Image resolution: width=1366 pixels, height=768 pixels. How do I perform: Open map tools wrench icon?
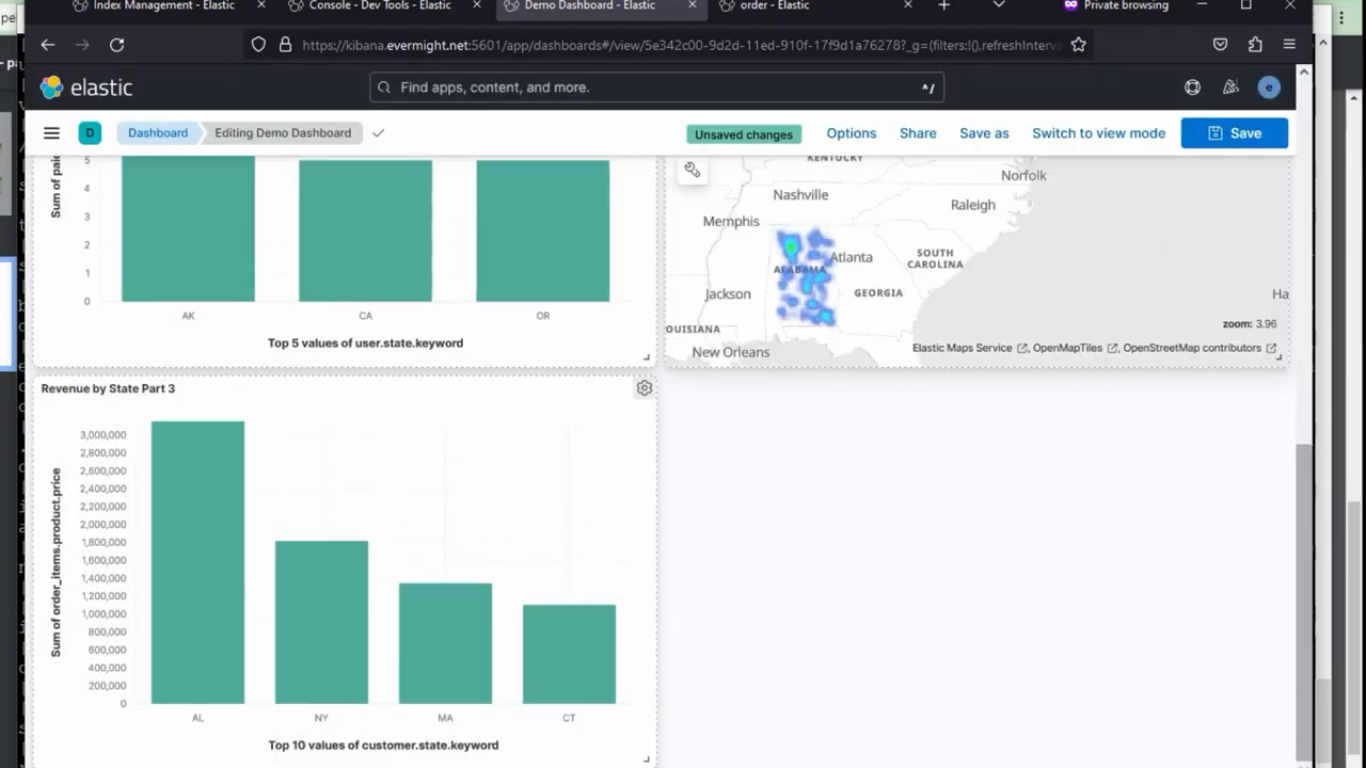692,171
